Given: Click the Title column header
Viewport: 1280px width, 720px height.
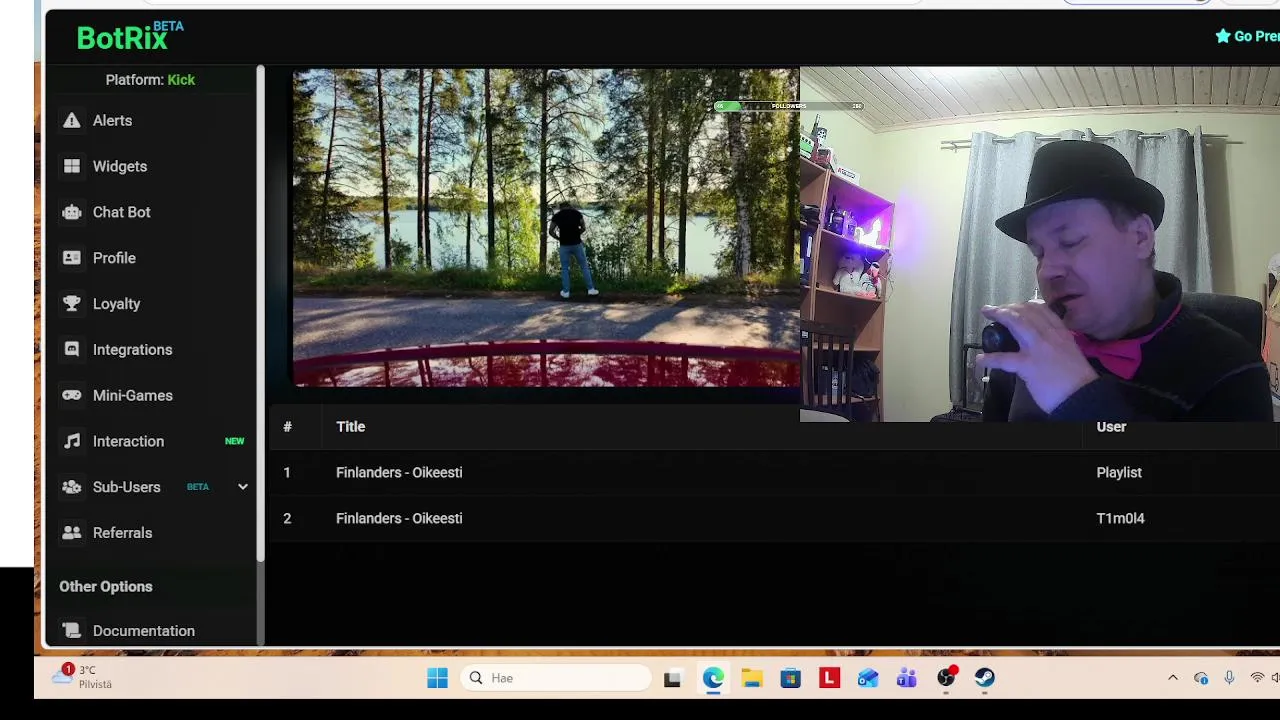Looking at the screenshot, I should pos(351,427).
